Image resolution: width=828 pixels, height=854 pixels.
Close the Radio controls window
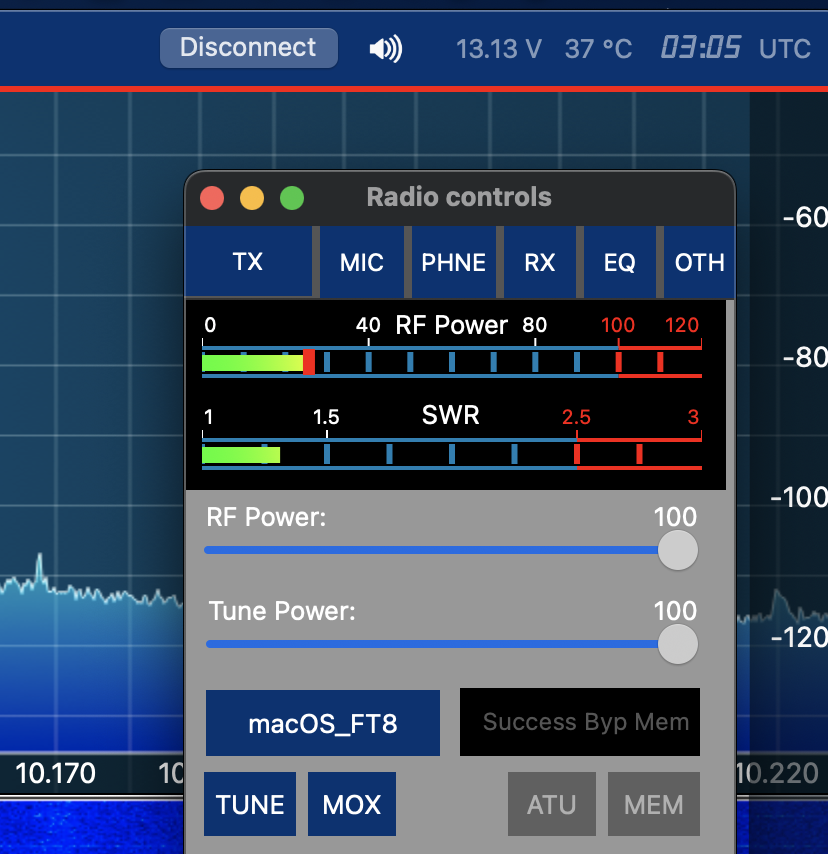pyautogui.click(x=212, y=198)
